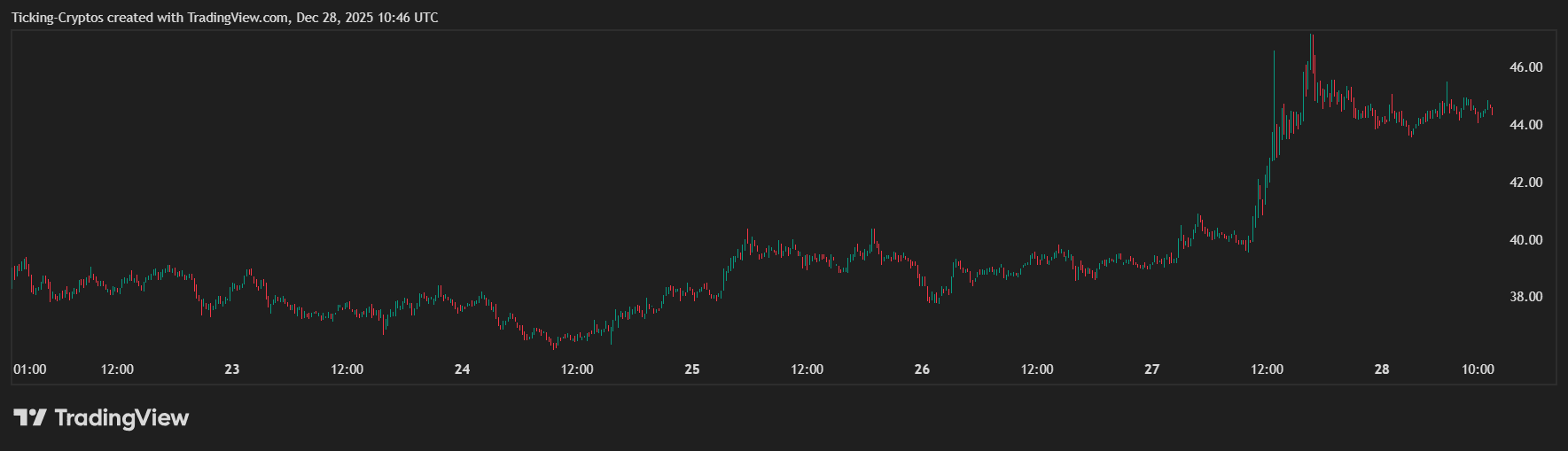Click the 38.00 price axis label
1568x451 pixels.
click(1525, 297)
